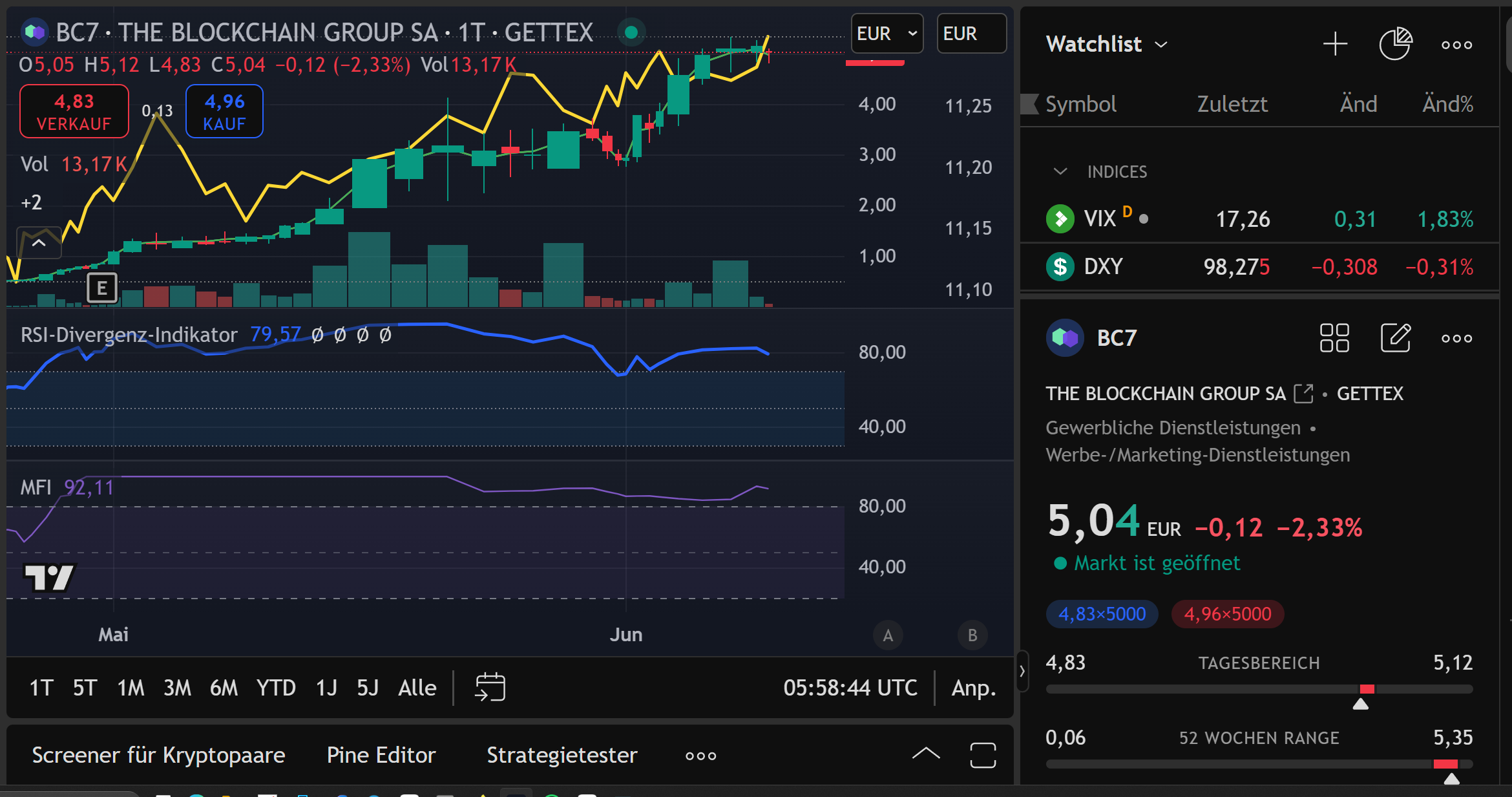Select the 1J time range
This screenshot has height=797, width=1512.
click(x=326, y=688)
